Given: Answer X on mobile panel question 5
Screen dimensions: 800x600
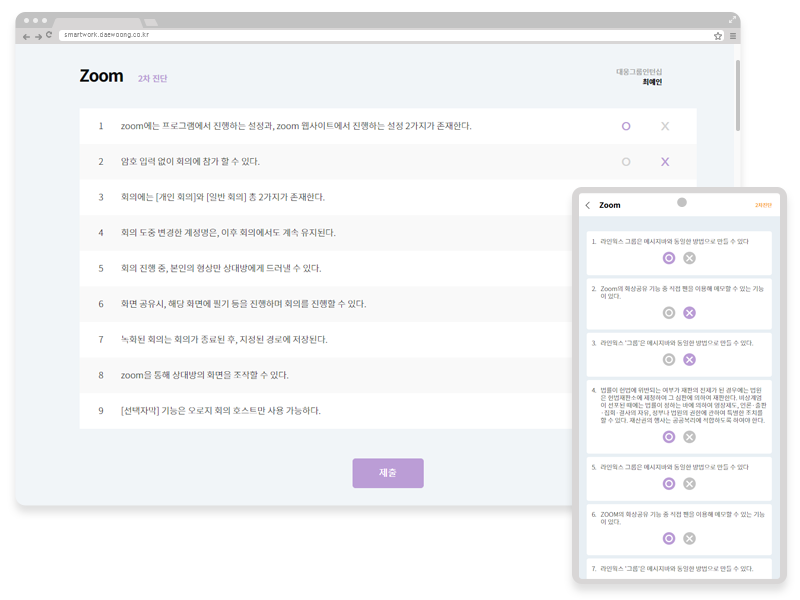Looking at the screenshot, I should coord(689,484).
